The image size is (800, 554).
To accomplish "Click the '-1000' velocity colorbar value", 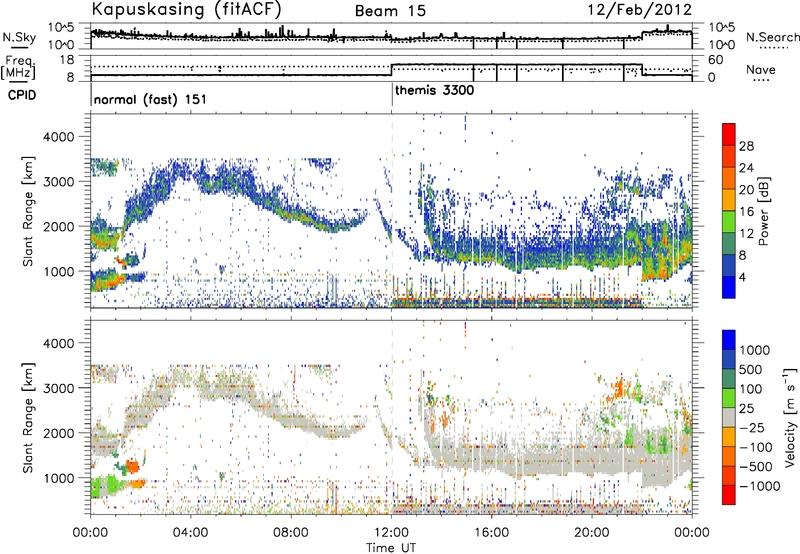I will pos(759,486).
